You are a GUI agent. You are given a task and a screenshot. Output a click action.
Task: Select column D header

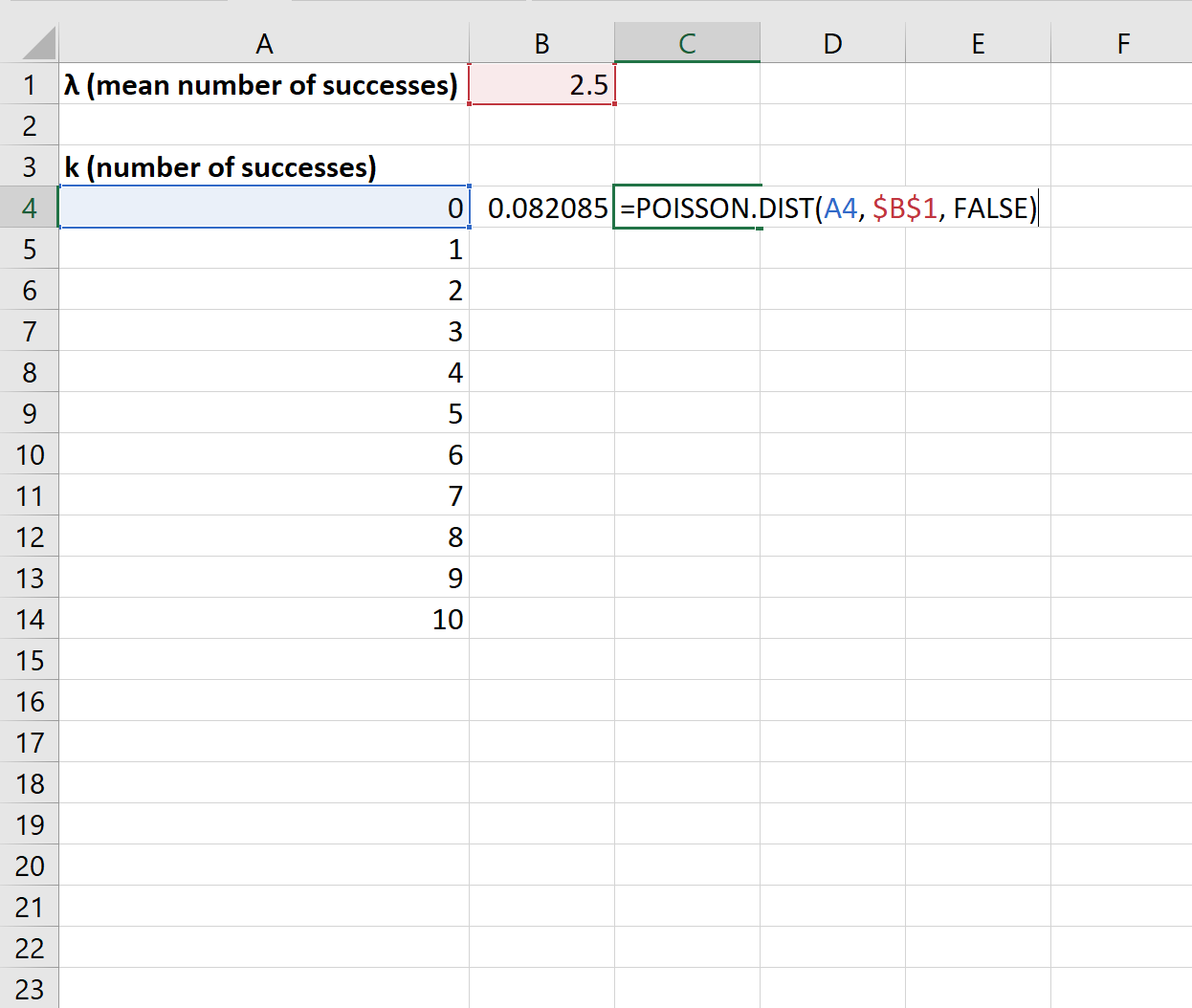click(832, 43)
